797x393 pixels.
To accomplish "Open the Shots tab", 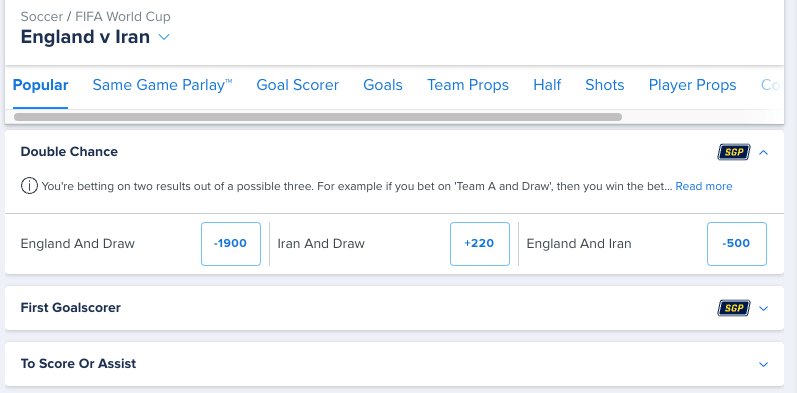I will pos(604,85).
